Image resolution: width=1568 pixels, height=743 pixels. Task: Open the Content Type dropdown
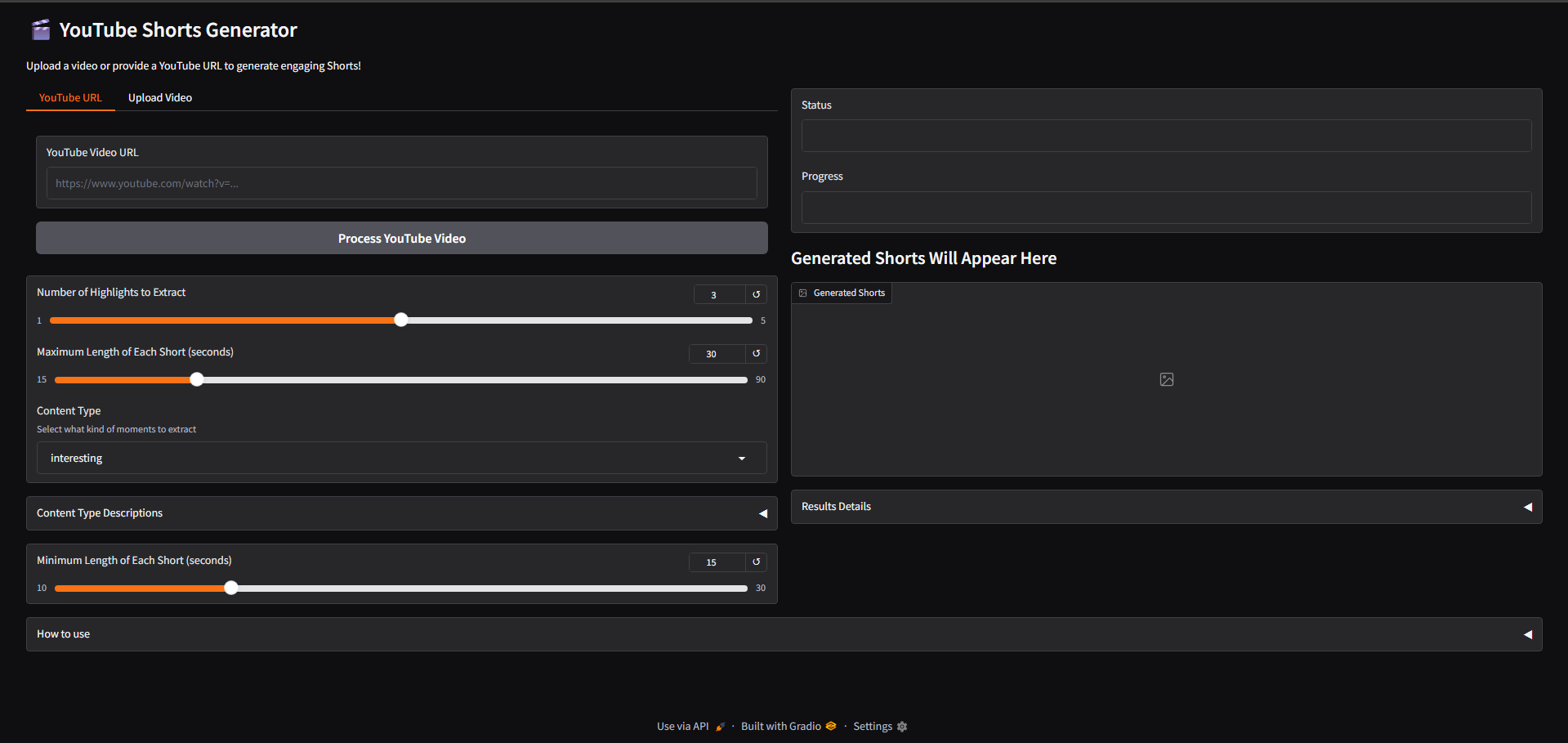coord(401,458)
